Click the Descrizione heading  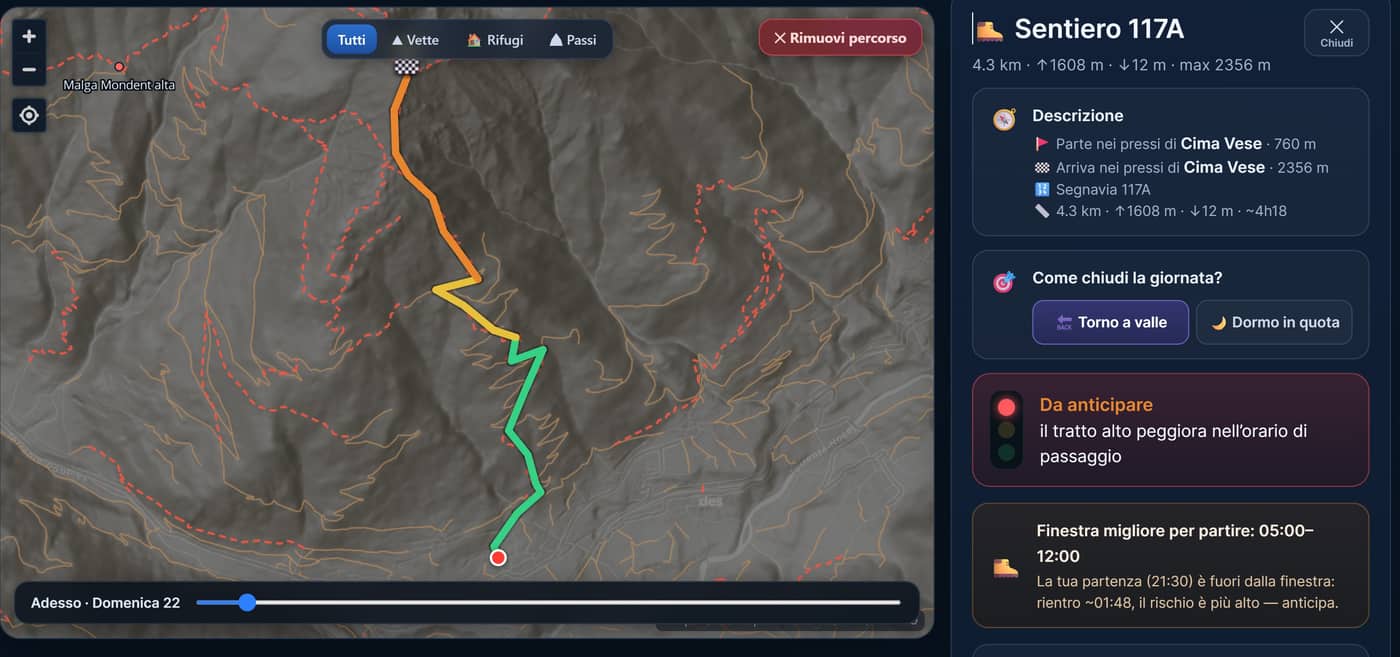[1078, 116]
